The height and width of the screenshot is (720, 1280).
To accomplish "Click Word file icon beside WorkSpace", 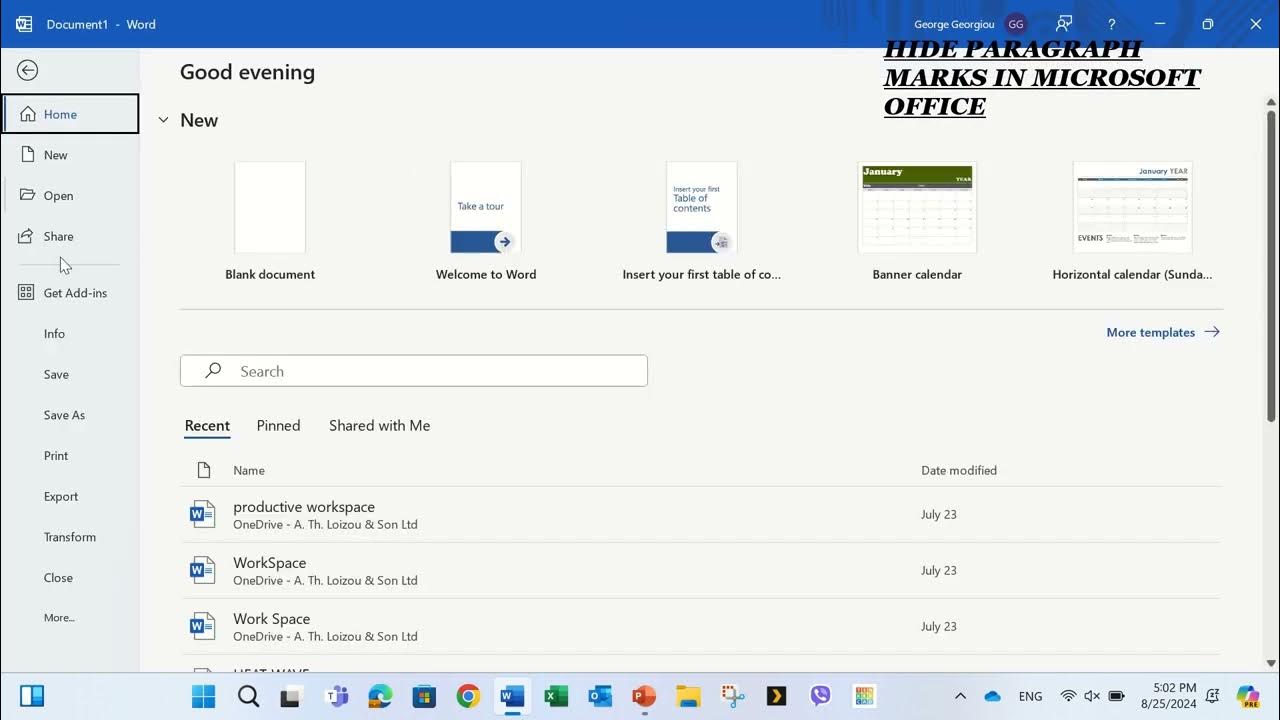I will [x=203, y=571].
